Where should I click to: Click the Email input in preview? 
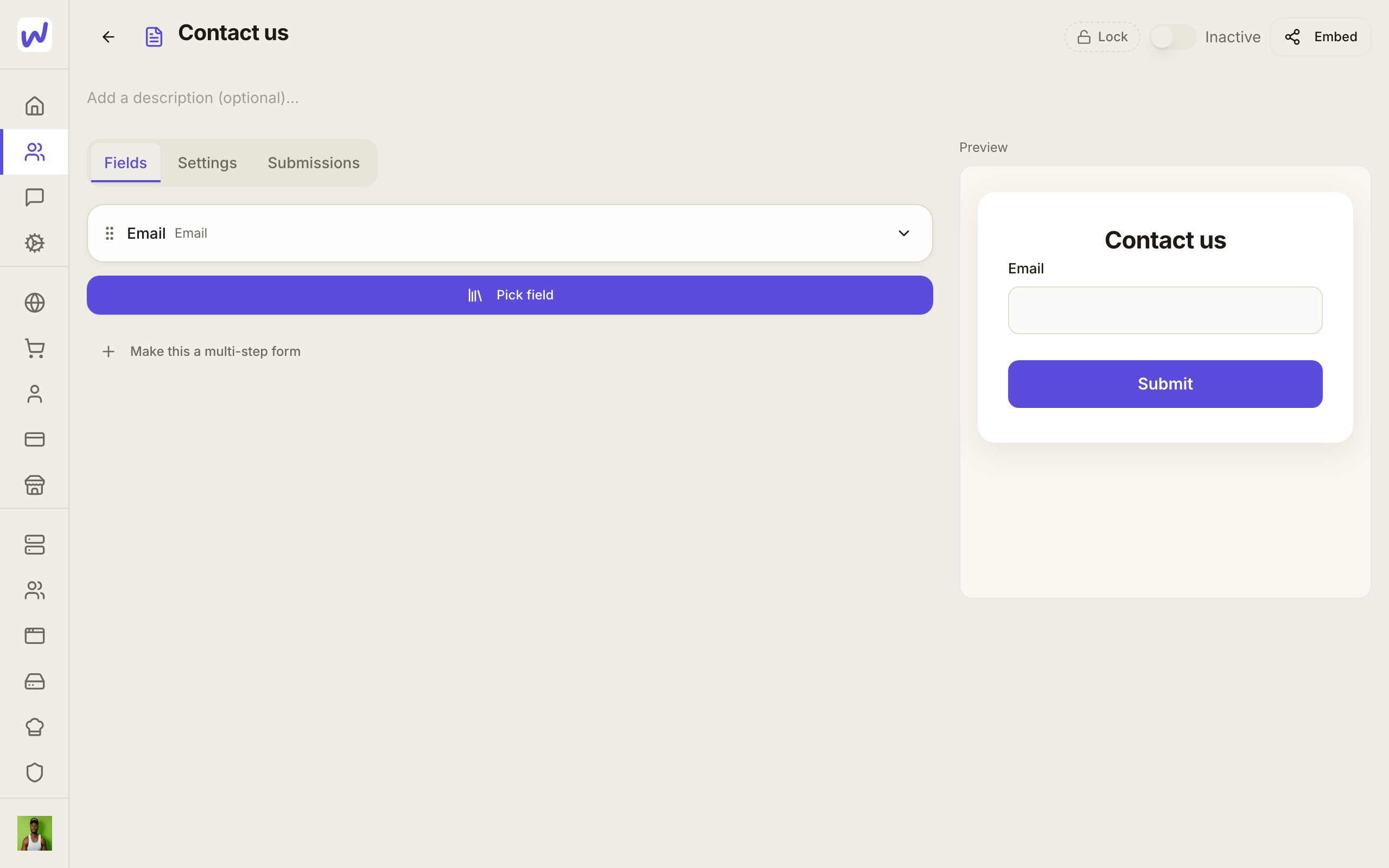coord(1165,310)
